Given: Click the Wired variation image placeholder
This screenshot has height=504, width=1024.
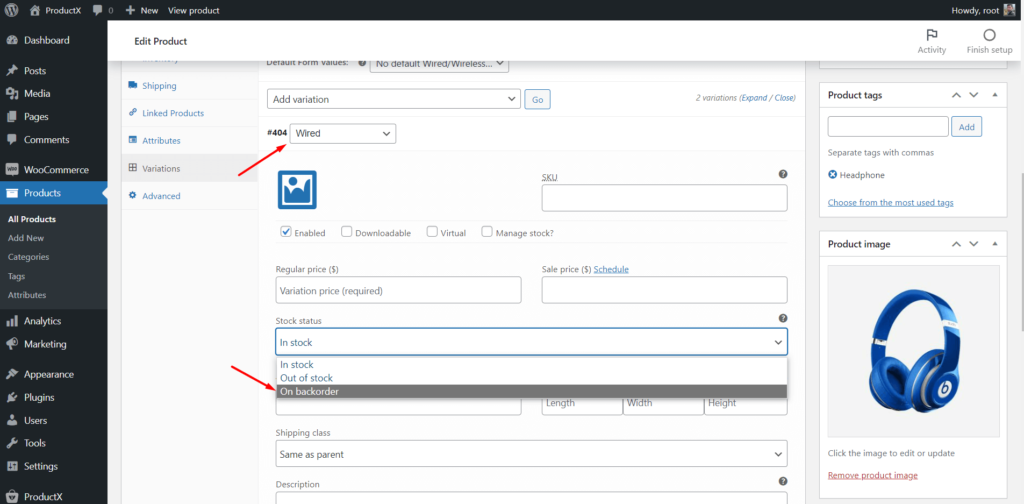Looking at the screenshot, I should pyautogui.click(x=297, y=189).
